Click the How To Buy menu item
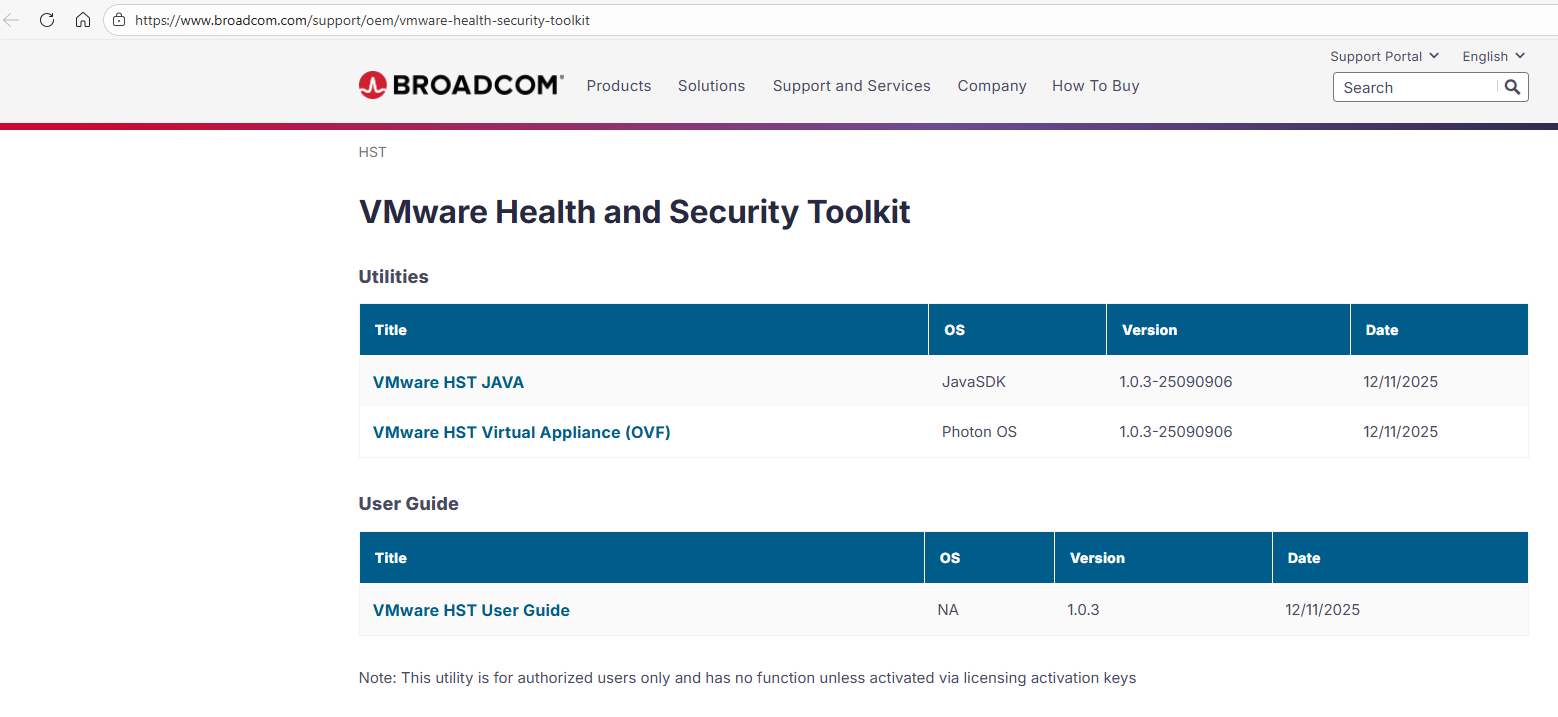The height and width of the screenshot is (717, 1558). (x=1095, y=86)
